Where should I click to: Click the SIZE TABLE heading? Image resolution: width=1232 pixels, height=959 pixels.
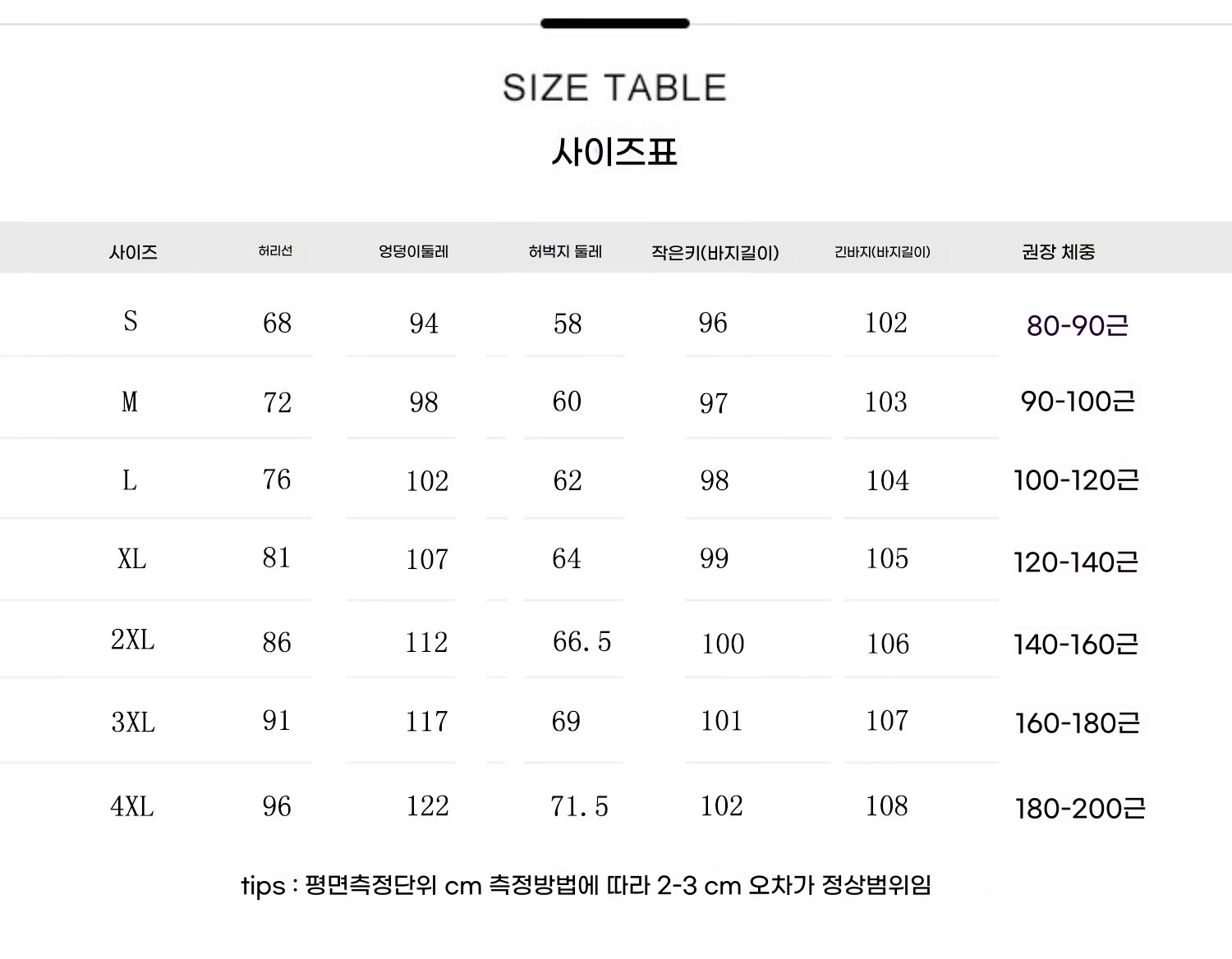pos(614,88)
